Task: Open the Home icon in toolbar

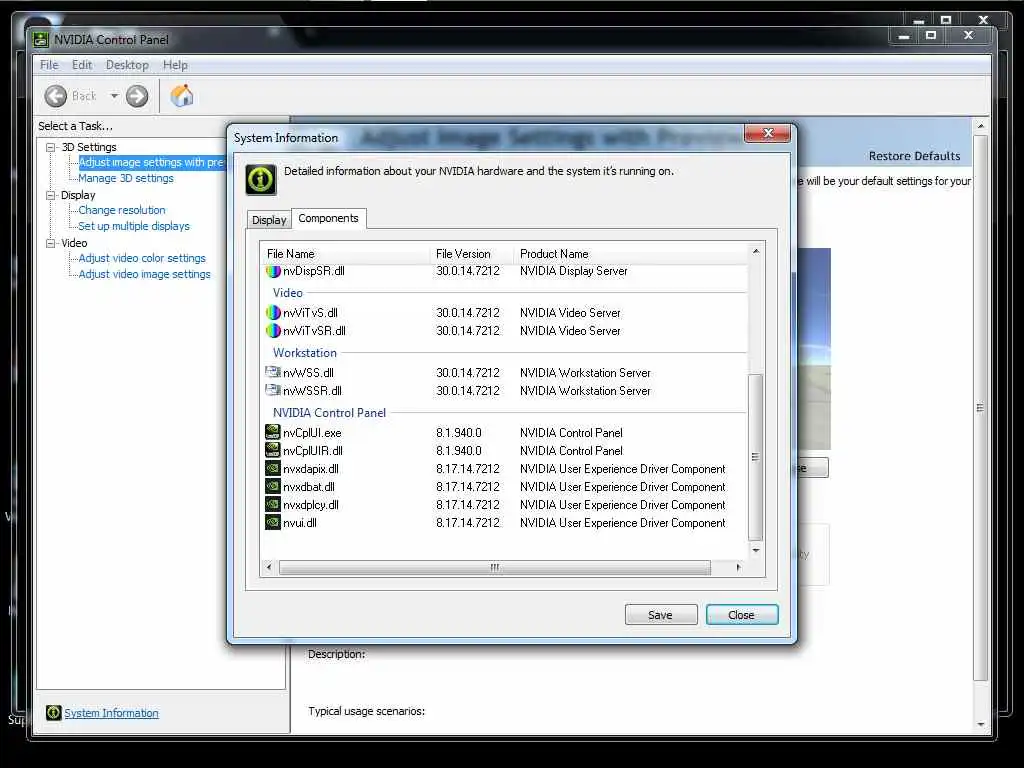Action: pyautogui.click(x=182, y=95)
